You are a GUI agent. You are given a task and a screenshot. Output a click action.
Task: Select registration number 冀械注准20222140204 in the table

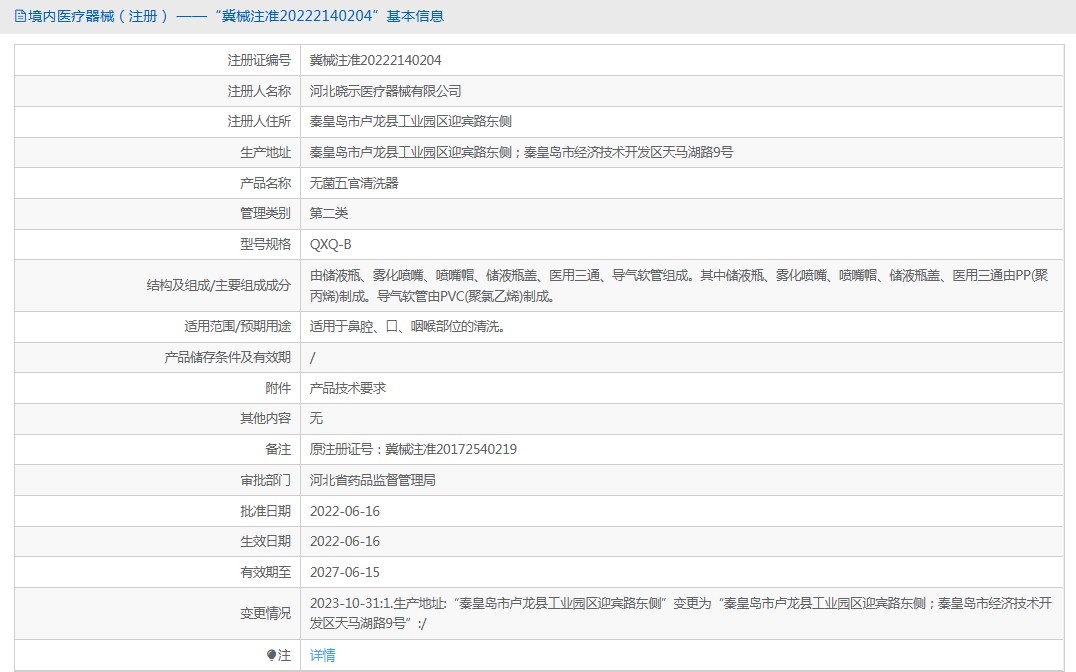pos(375,60)
